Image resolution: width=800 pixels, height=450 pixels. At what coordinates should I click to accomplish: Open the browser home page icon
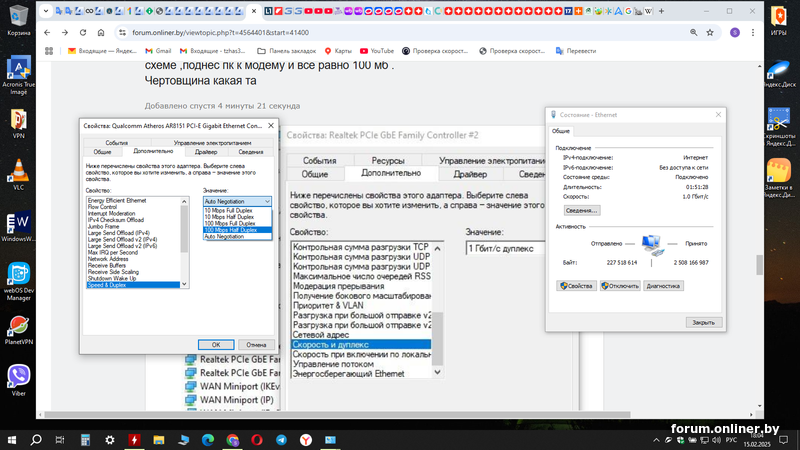(101, 33)
